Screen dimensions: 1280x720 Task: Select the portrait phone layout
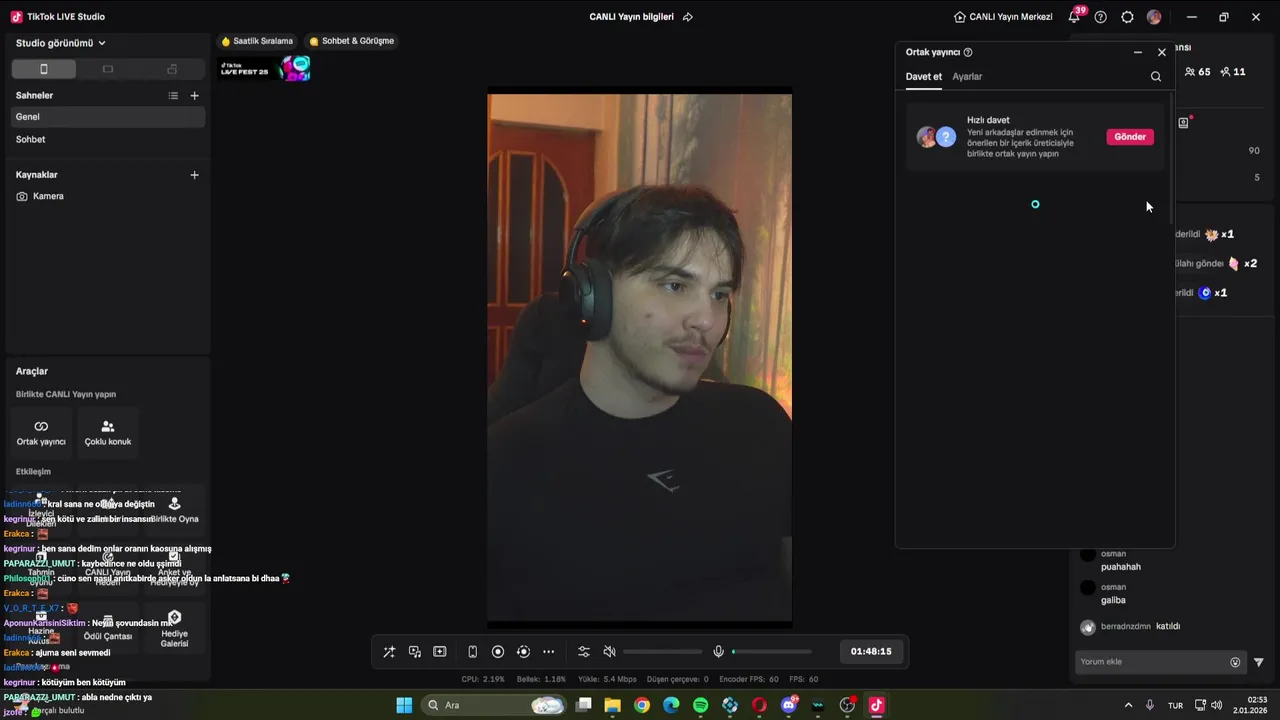click(43, 69)
